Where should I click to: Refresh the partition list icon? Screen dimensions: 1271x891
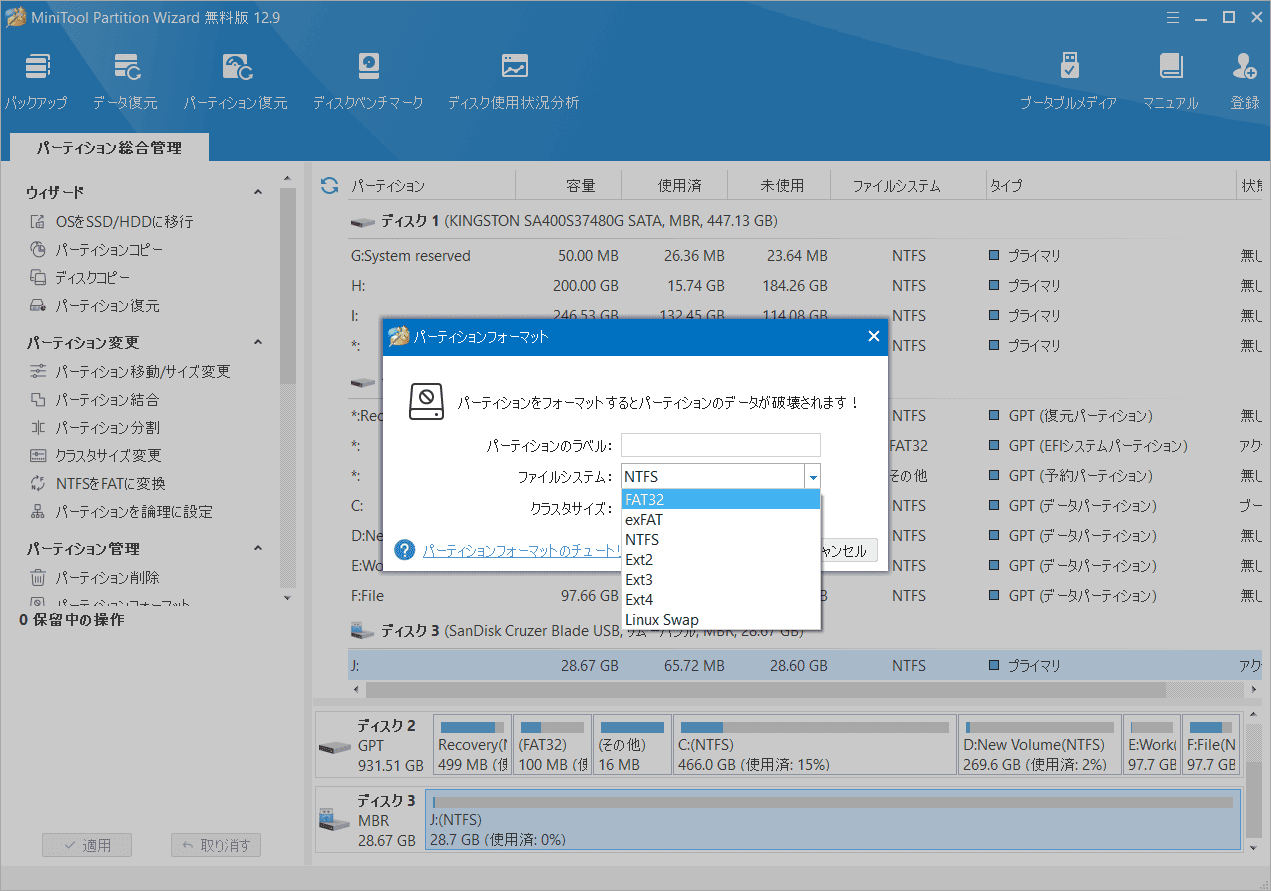pyautogui.click(x=329, y=185)
